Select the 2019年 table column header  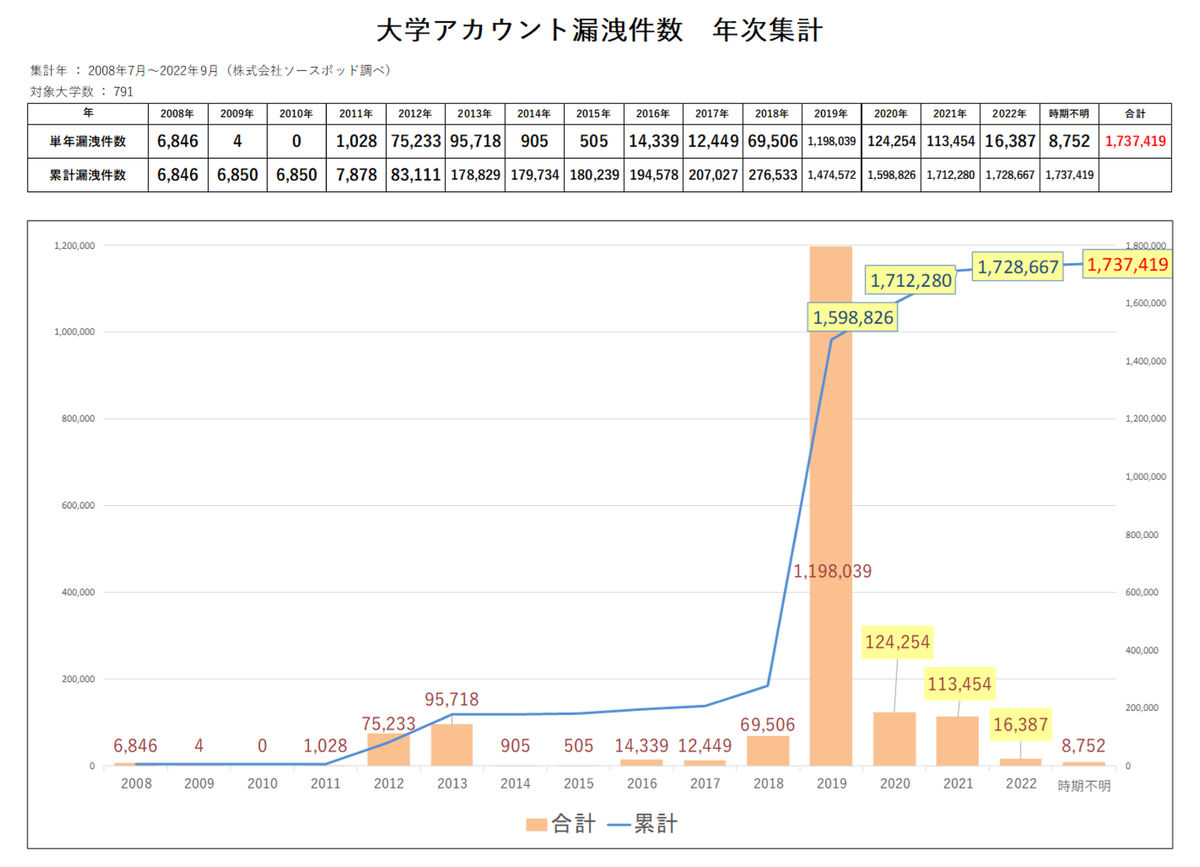tap(831, 114)
